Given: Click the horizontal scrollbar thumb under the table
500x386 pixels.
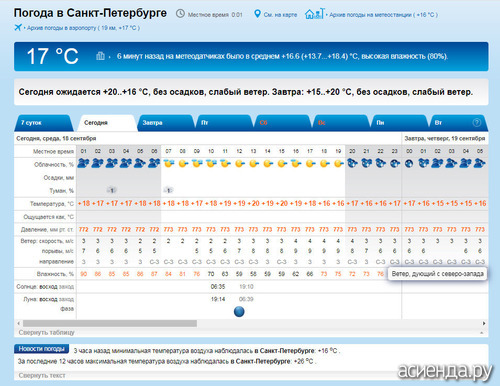Looking at the screenshot, I should (x=110, y=323).
